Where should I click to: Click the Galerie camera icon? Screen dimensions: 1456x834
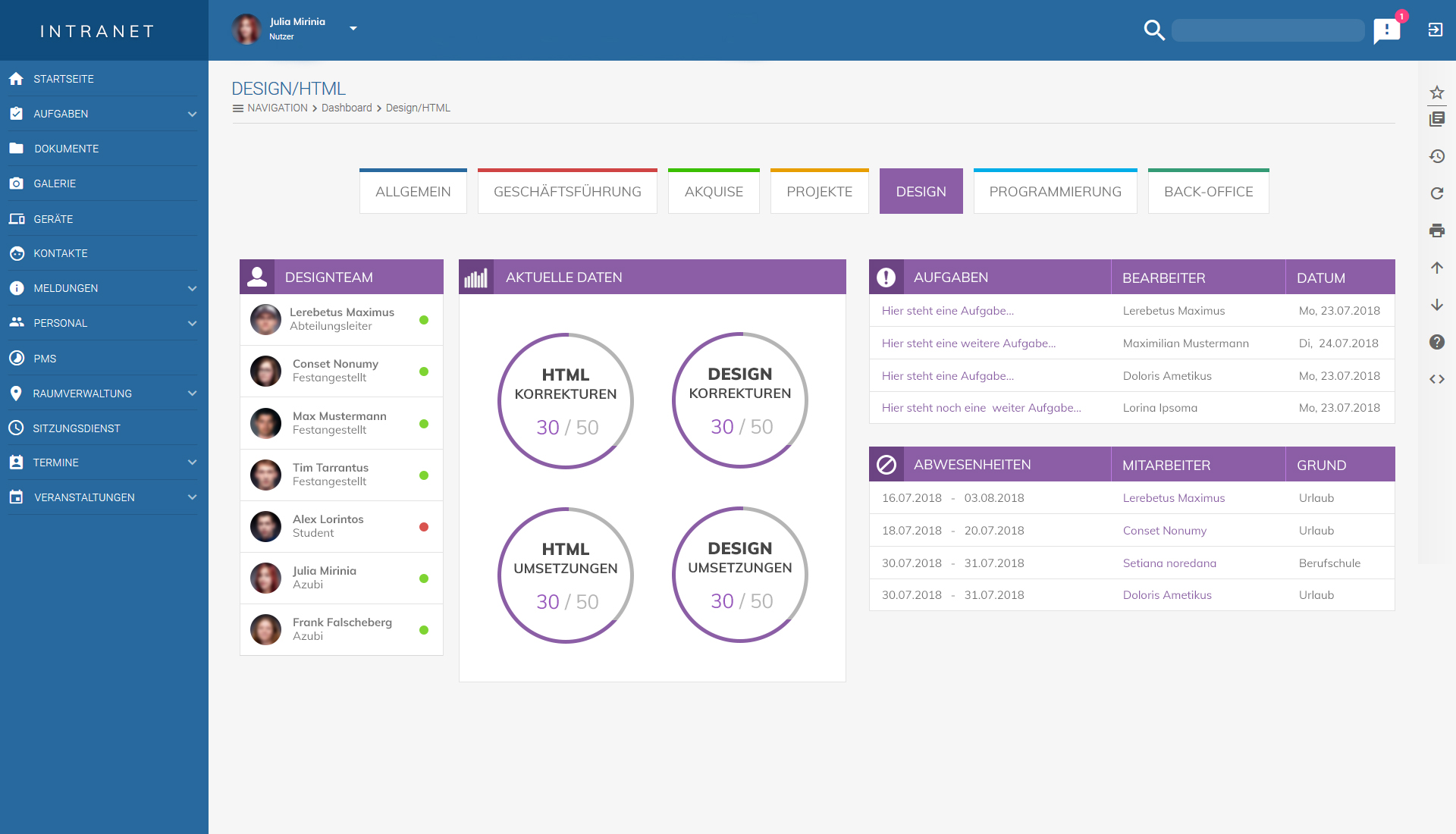(x=16, y=183)
